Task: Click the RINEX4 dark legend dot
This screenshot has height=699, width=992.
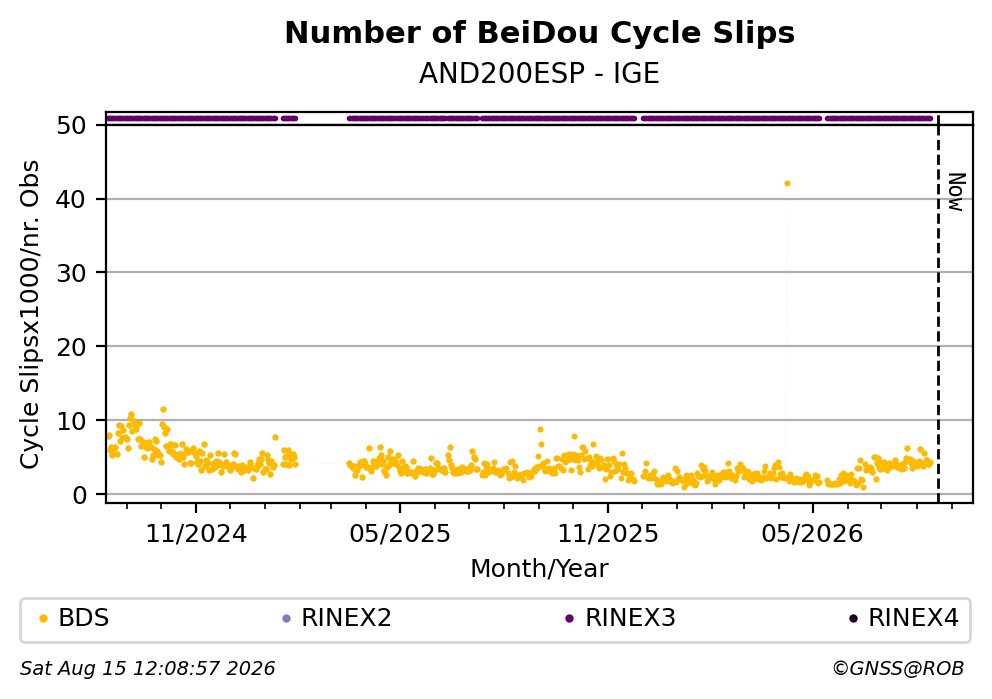Action: tap(853, 619)
